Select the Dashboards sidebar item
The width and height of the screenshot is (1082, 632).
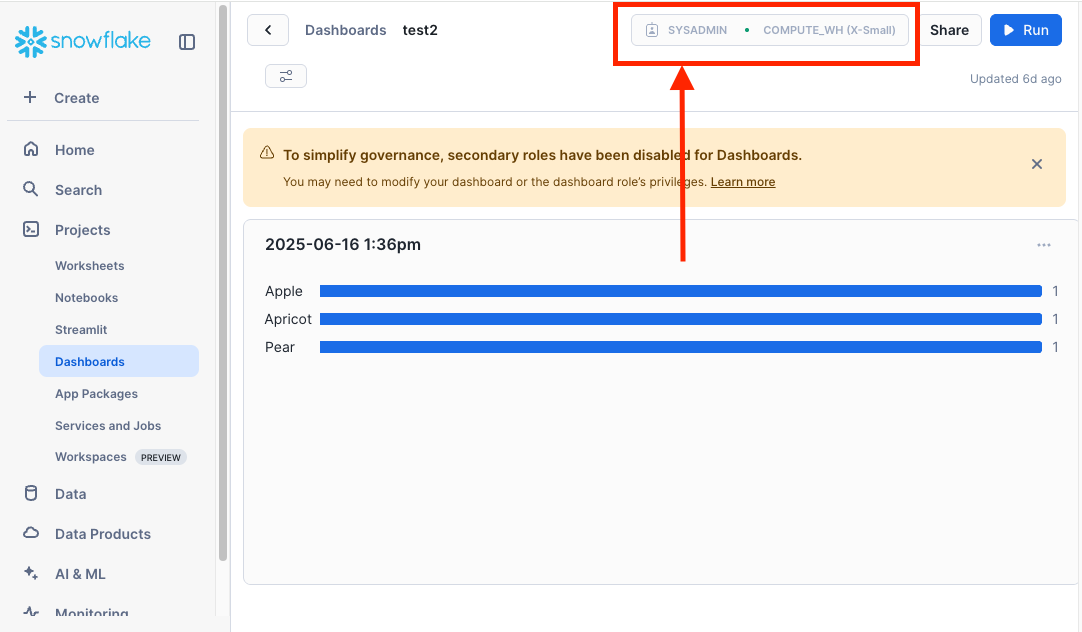point(119,361)
